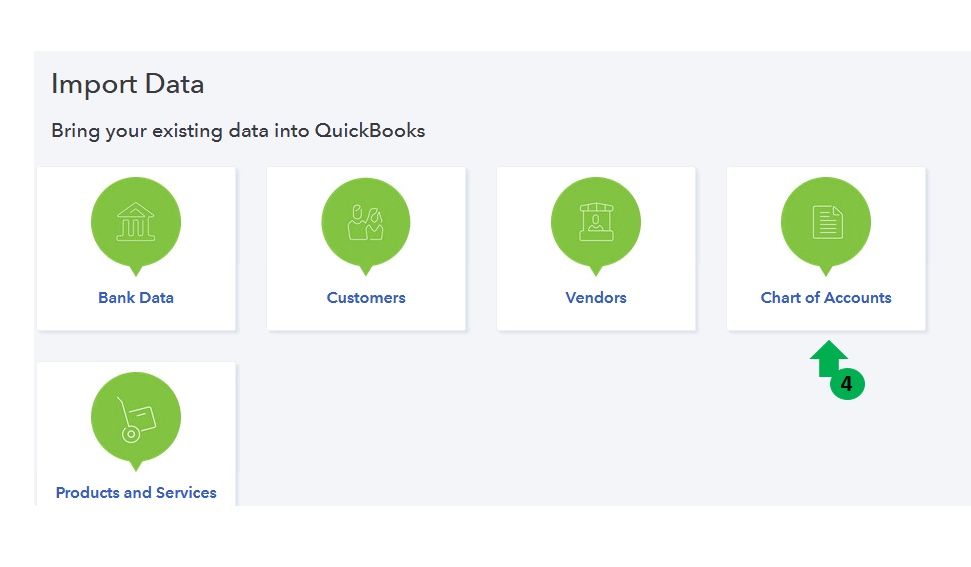Open the Bank Data text link

coord(136,298)
